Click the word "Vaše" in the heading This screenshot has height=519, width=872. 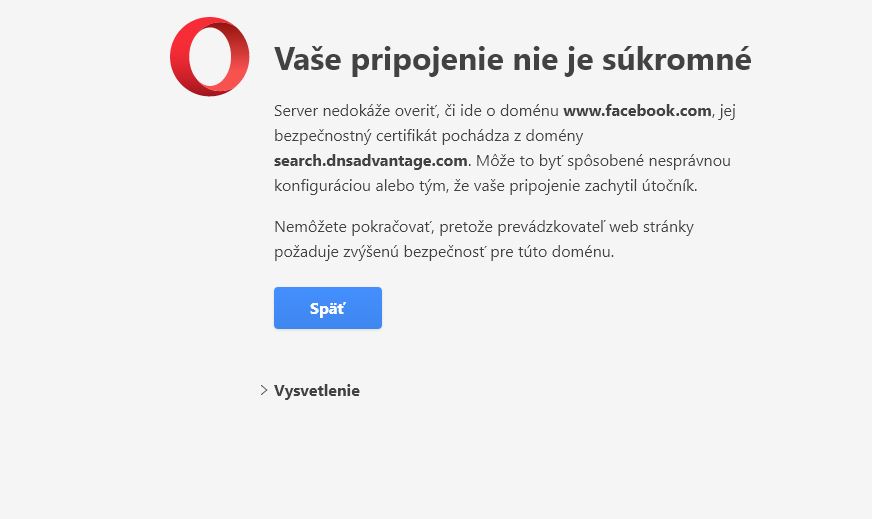309,59
